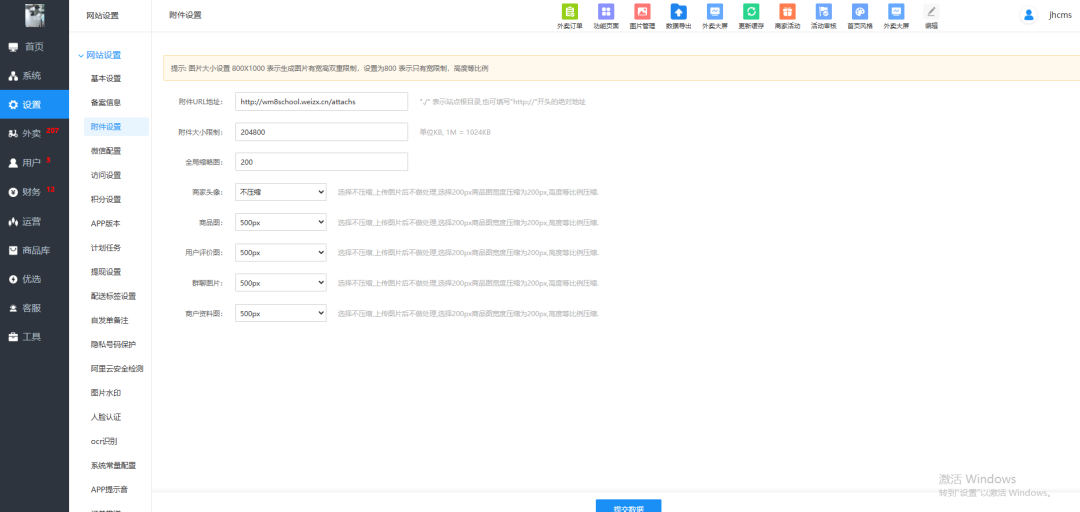This screenshot has height=512, width=1080.
Task: Click the 编辑 pencil icon
Action: click(x=931, y=13)
